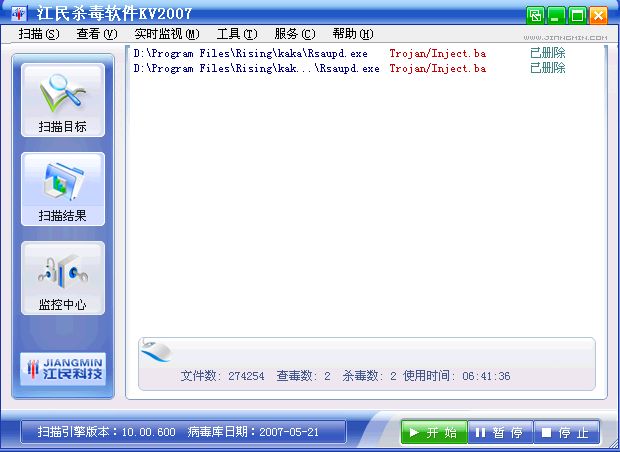This screenshot has height=452, width=620.
Task: Open the 监控中心 monitoring center
Action: pyautogui.click(x=63, y=278)
